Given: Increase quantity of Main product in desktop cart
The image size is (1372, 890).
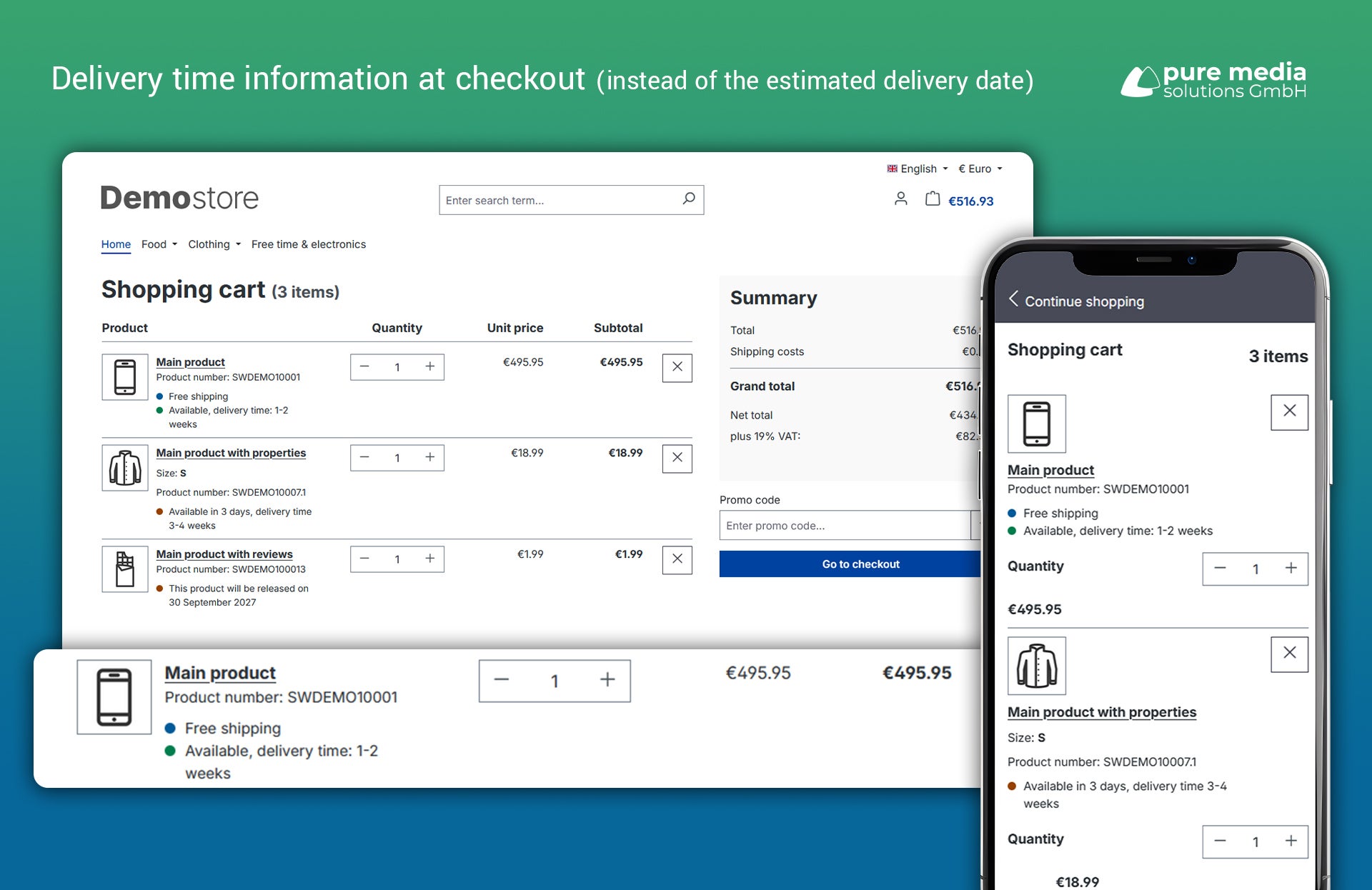Looking at the screenshot, I should 430,366.
